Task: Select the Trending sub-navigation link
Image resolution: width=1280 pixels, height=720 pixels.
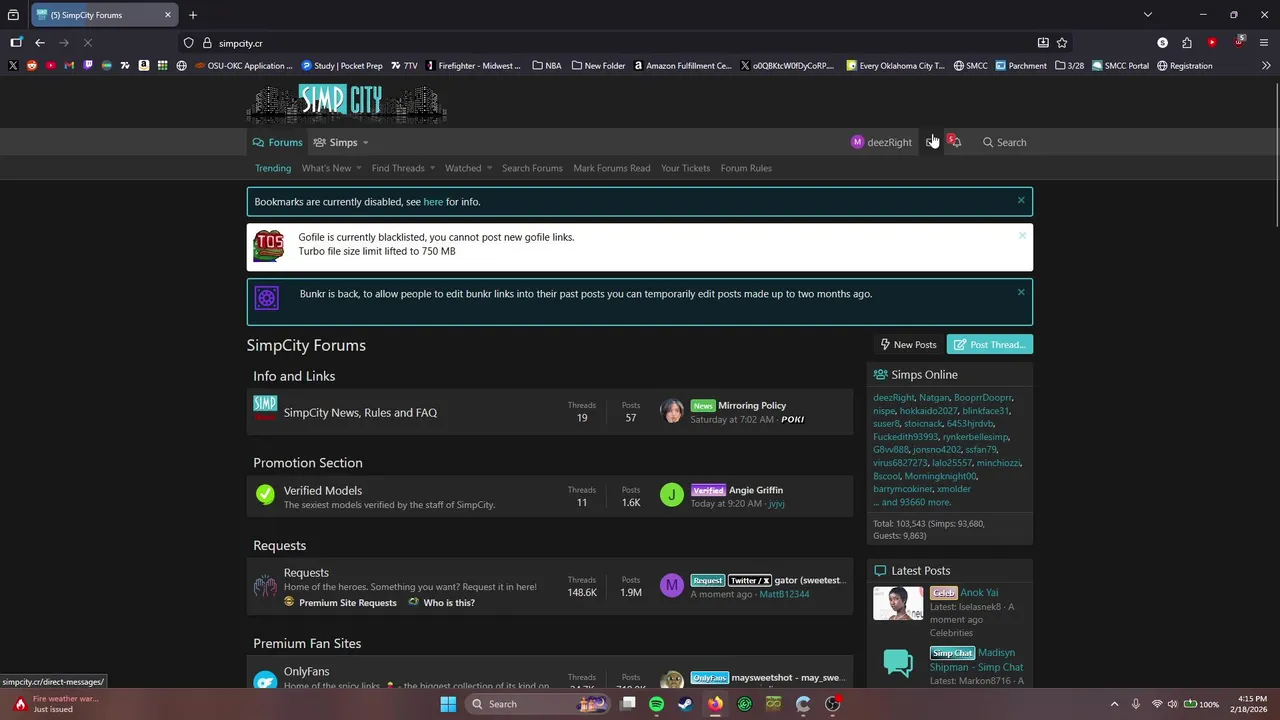Action: (273, 168)
